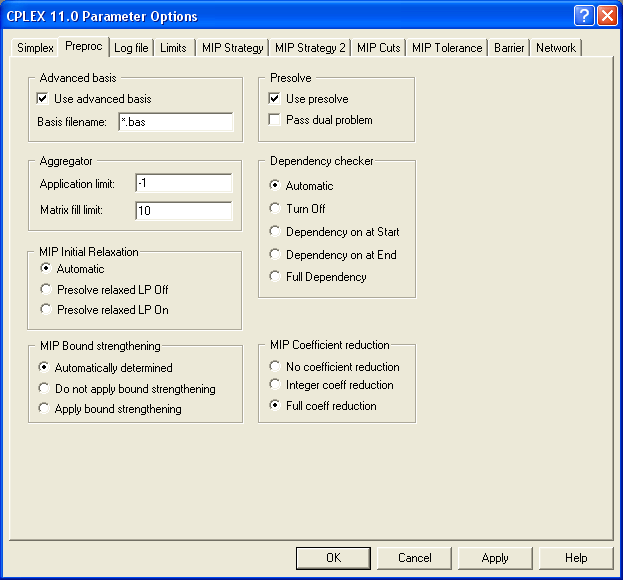The width and height of the screenshot is (623, 580).
Task: Select the Preproc tab
Action: [x=83, y=46]
